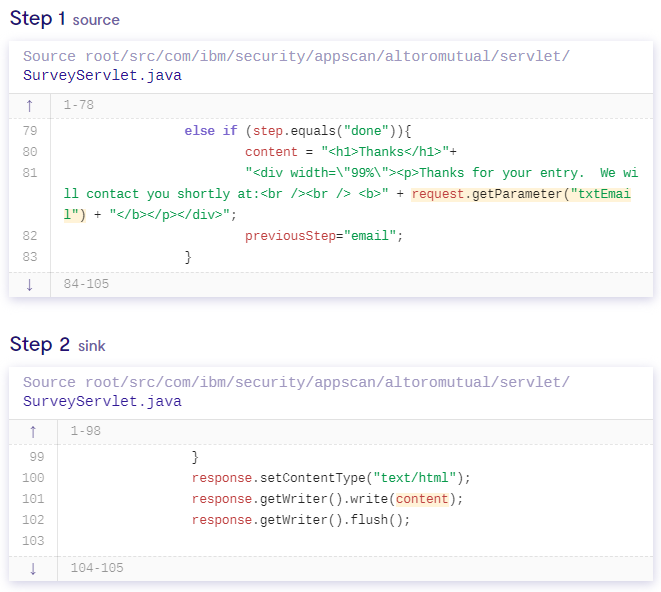The image size is (661, 592).
Task: Click the Step 1 source root path text
Action: (296, 57)
